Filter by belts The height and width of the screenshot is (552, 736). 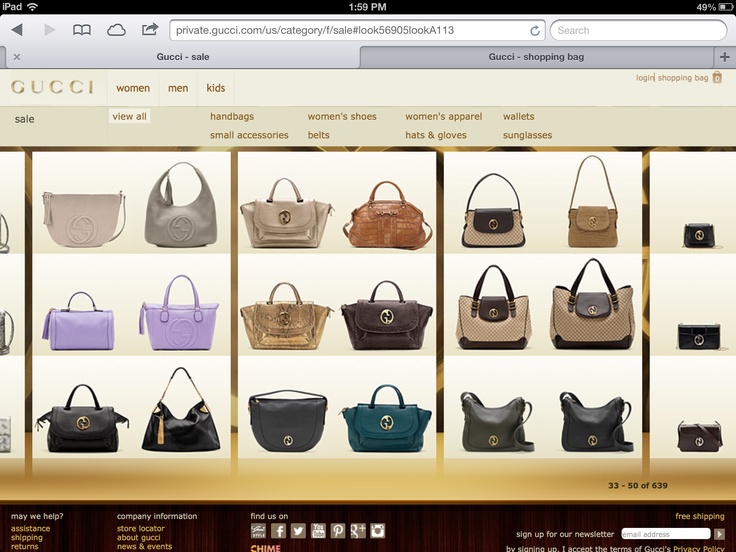click(x=318, y=135)
